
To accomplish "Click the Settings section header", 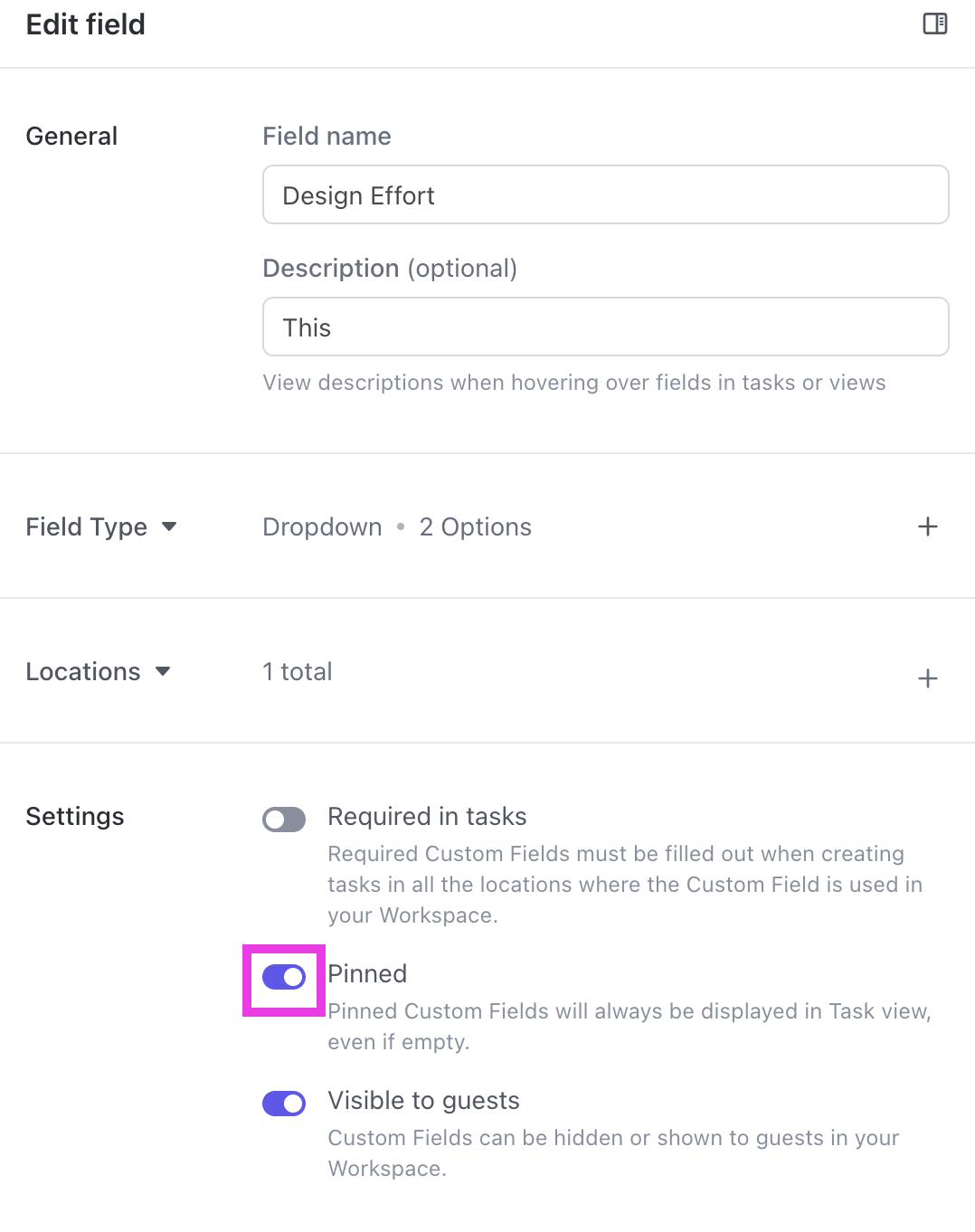I will (75, 816).
